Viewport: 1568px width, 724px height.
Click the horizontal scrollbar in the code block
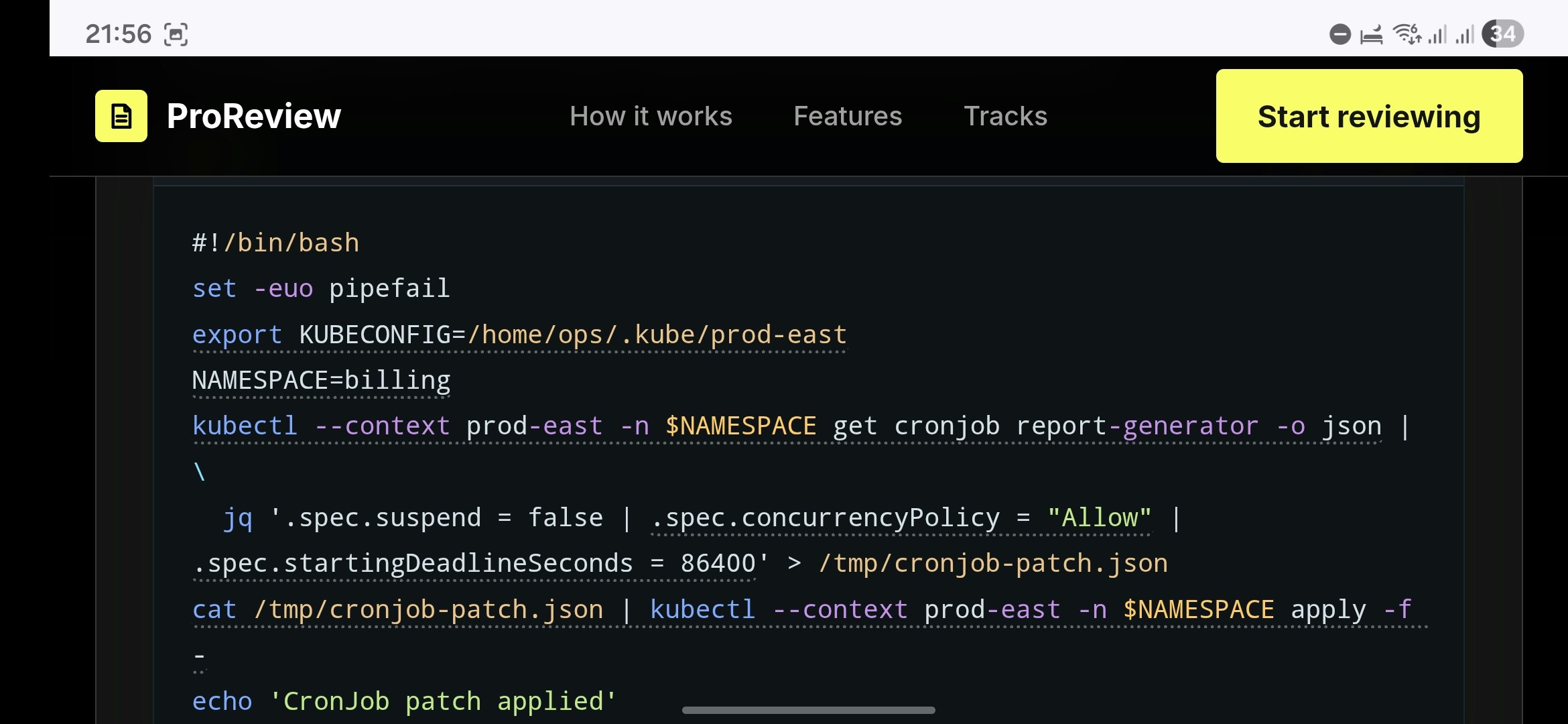pyautogui.click(x=808, y=710)
